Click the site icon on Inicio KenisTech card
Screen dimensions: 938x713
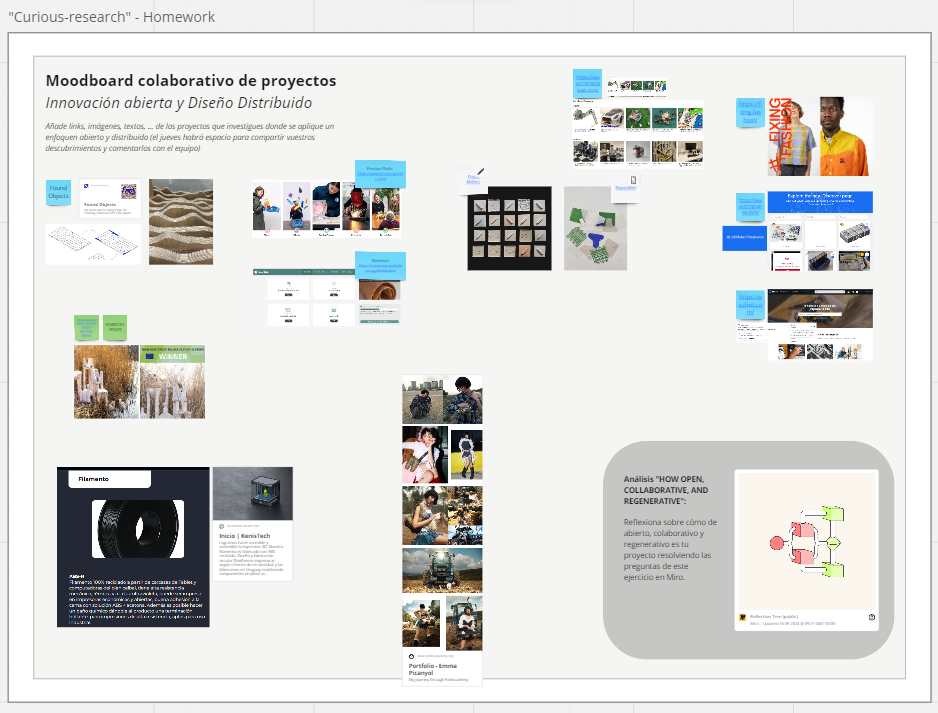point(222,526)
